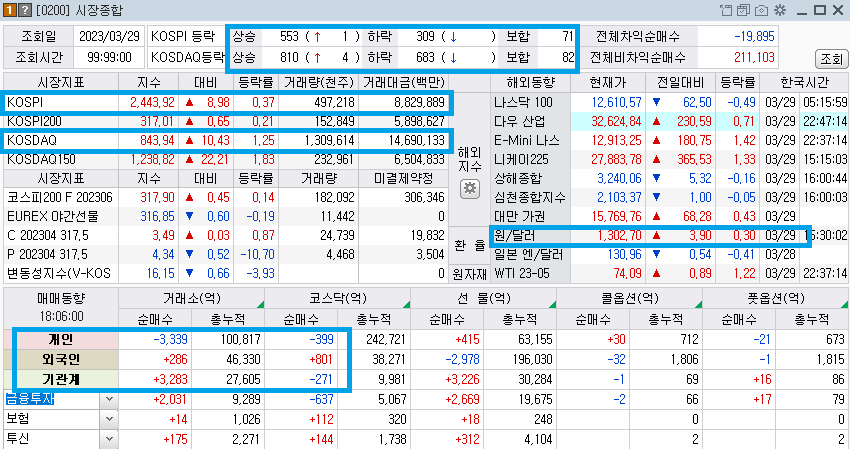Select the WTI 23-05 commodity row
Screen dimensions: 850x449
(670, 273)
